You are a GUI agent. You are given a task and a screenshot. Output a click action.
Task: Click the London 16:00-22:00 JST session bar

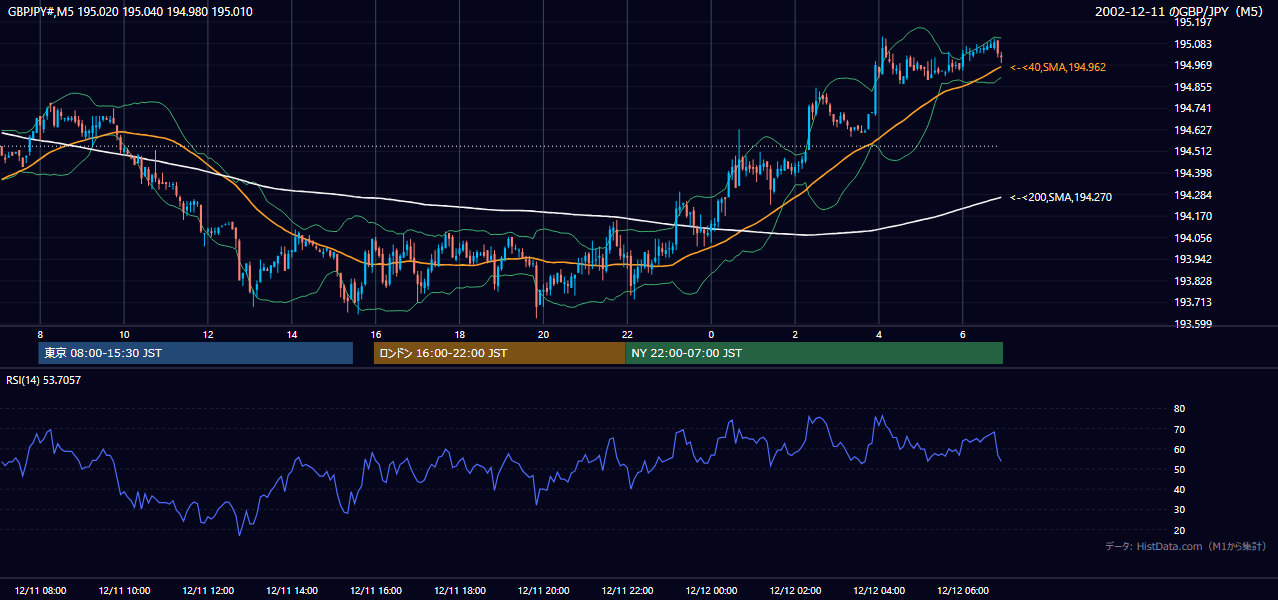[x=499, y=353]
